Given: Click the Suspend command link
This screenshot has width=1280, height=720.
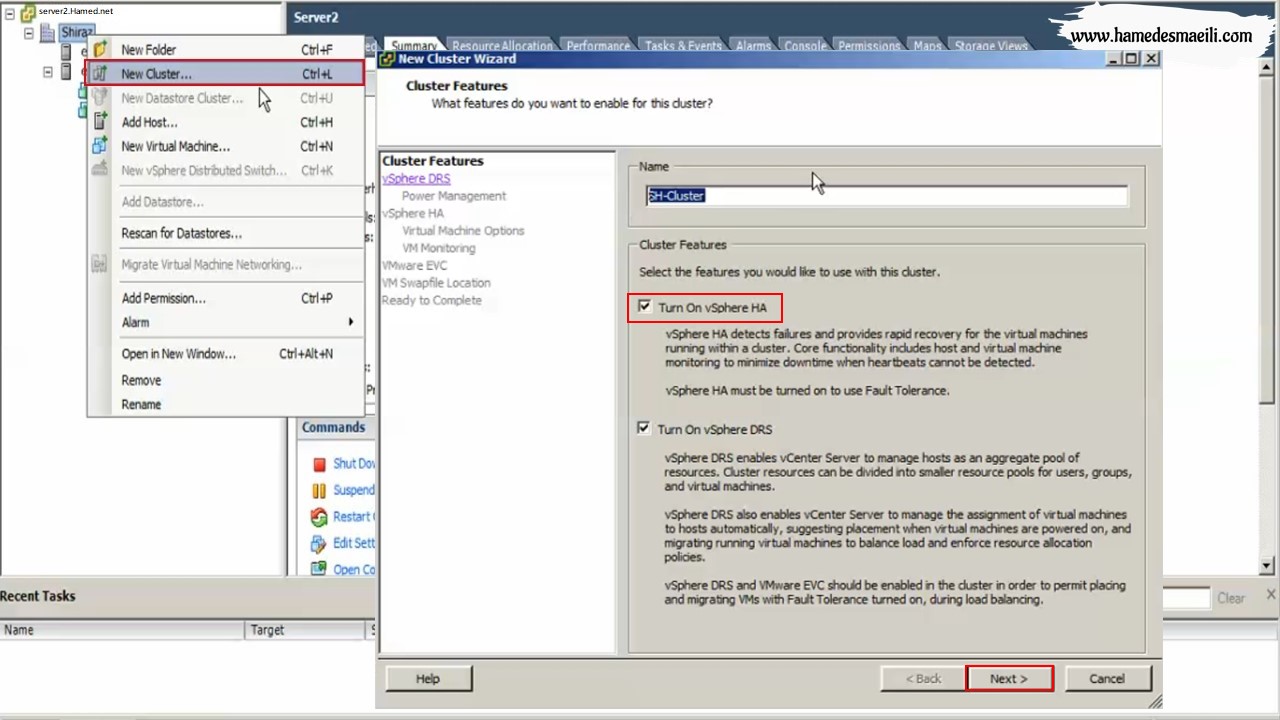Looking at the screenshot, I should tap(354, 490).
